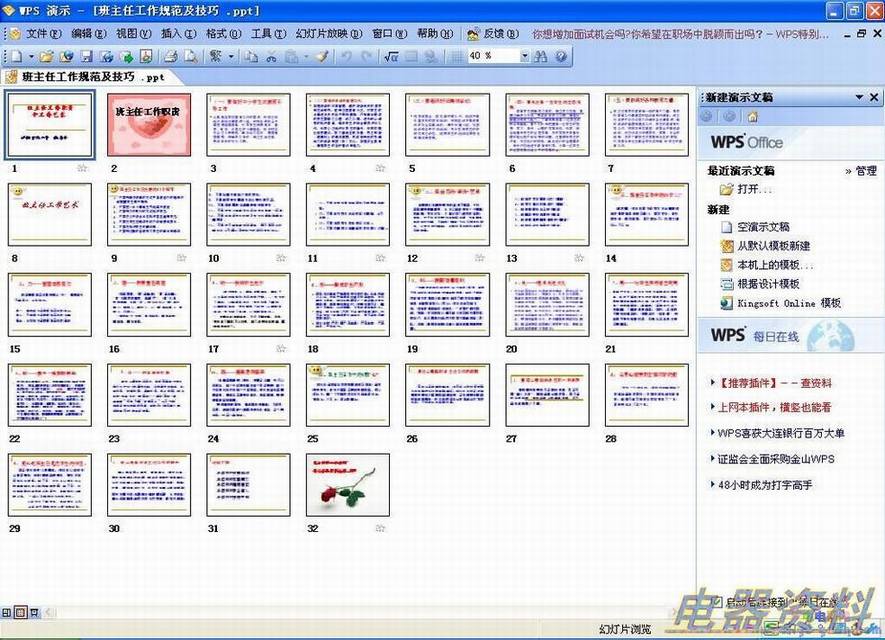Insert formula using the square root icon
885x640 pixels.
point(391,57)
